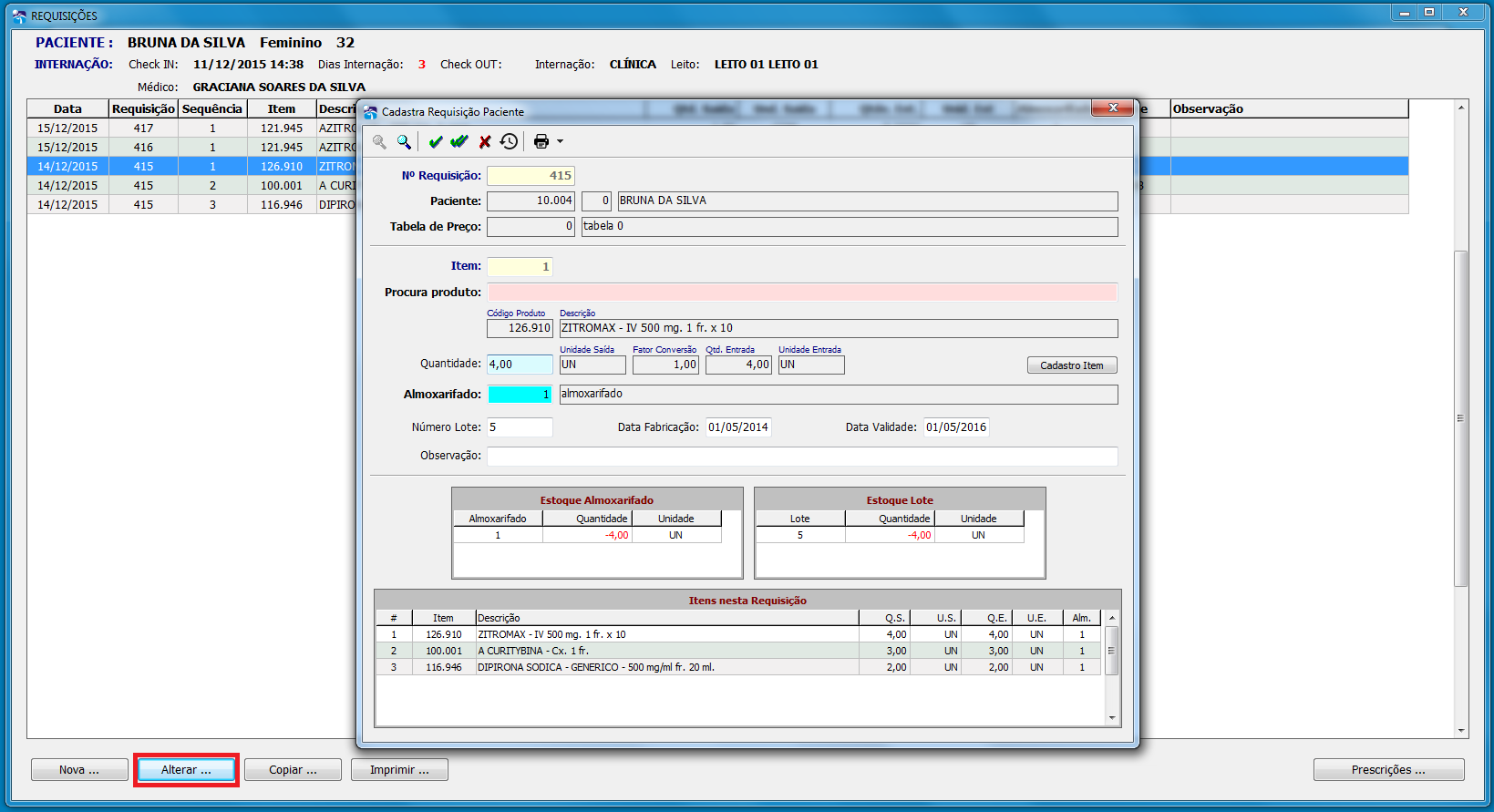1494x812 pixels.
Task: Click the Alterar ... button
Action: [186, 770]
